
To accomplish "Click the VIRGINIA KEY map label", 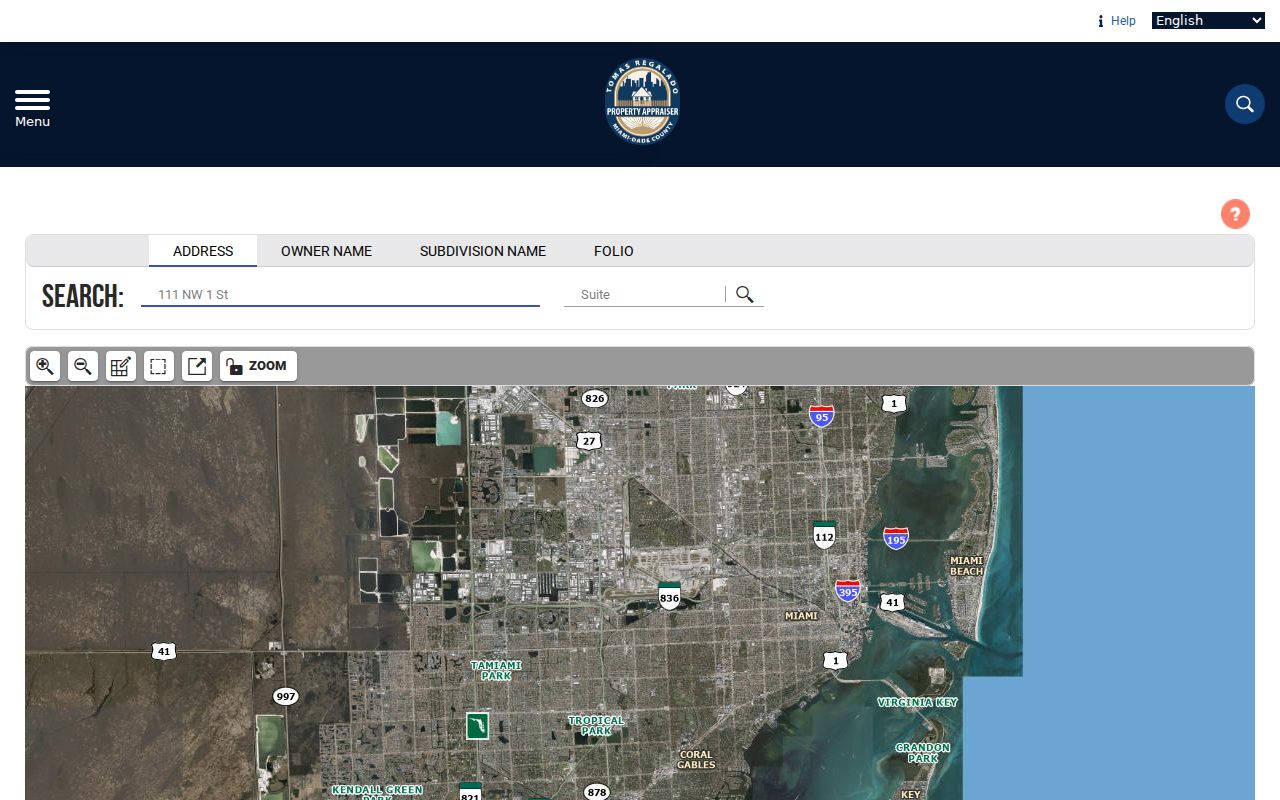I will [x=918, y=702].
